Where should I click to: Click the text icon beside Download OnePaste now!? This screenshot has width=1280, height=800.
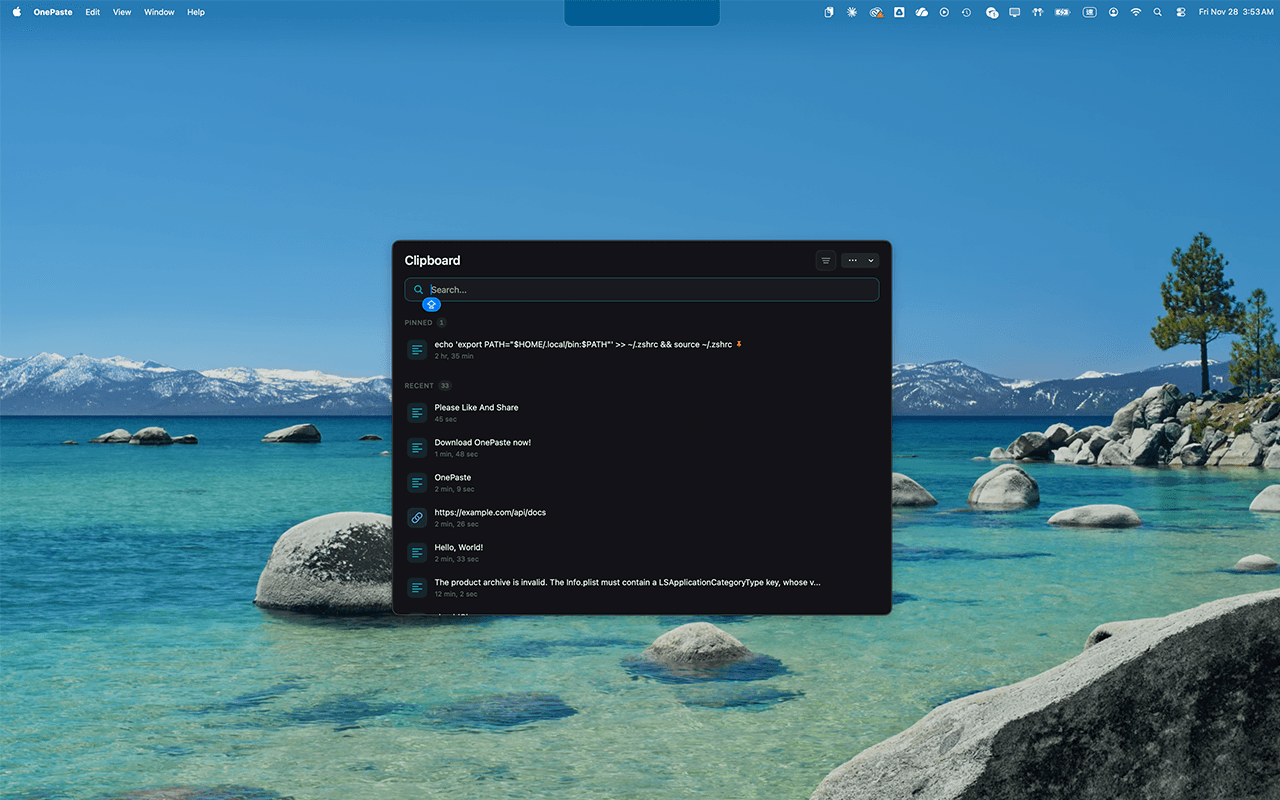[x=417, y=447]
